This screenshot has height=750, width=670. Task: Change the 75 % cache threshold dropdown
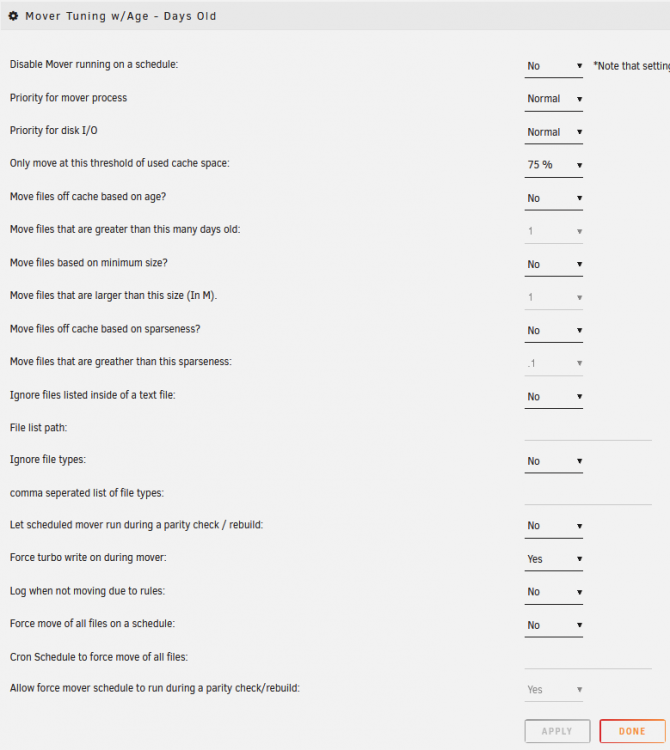553,165
